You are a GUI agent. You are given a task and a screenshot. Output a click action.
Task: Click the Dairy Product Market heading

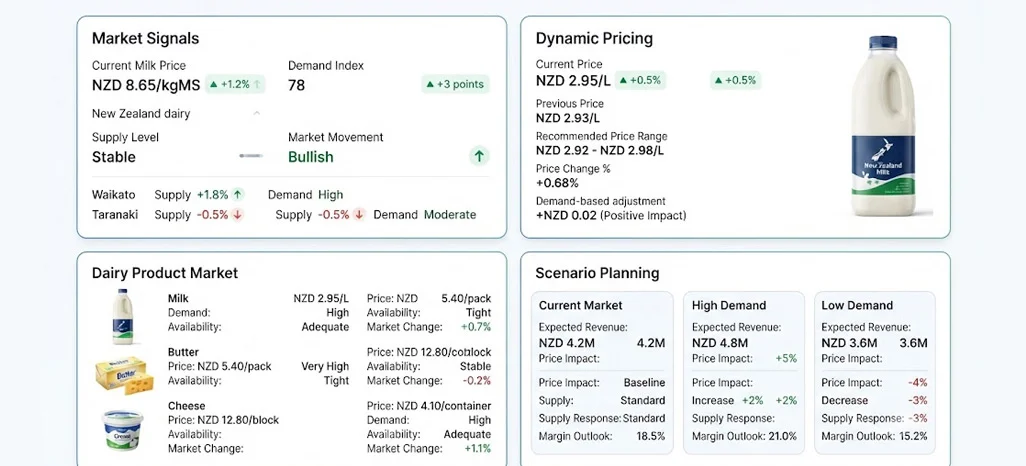tap(165, 273)
